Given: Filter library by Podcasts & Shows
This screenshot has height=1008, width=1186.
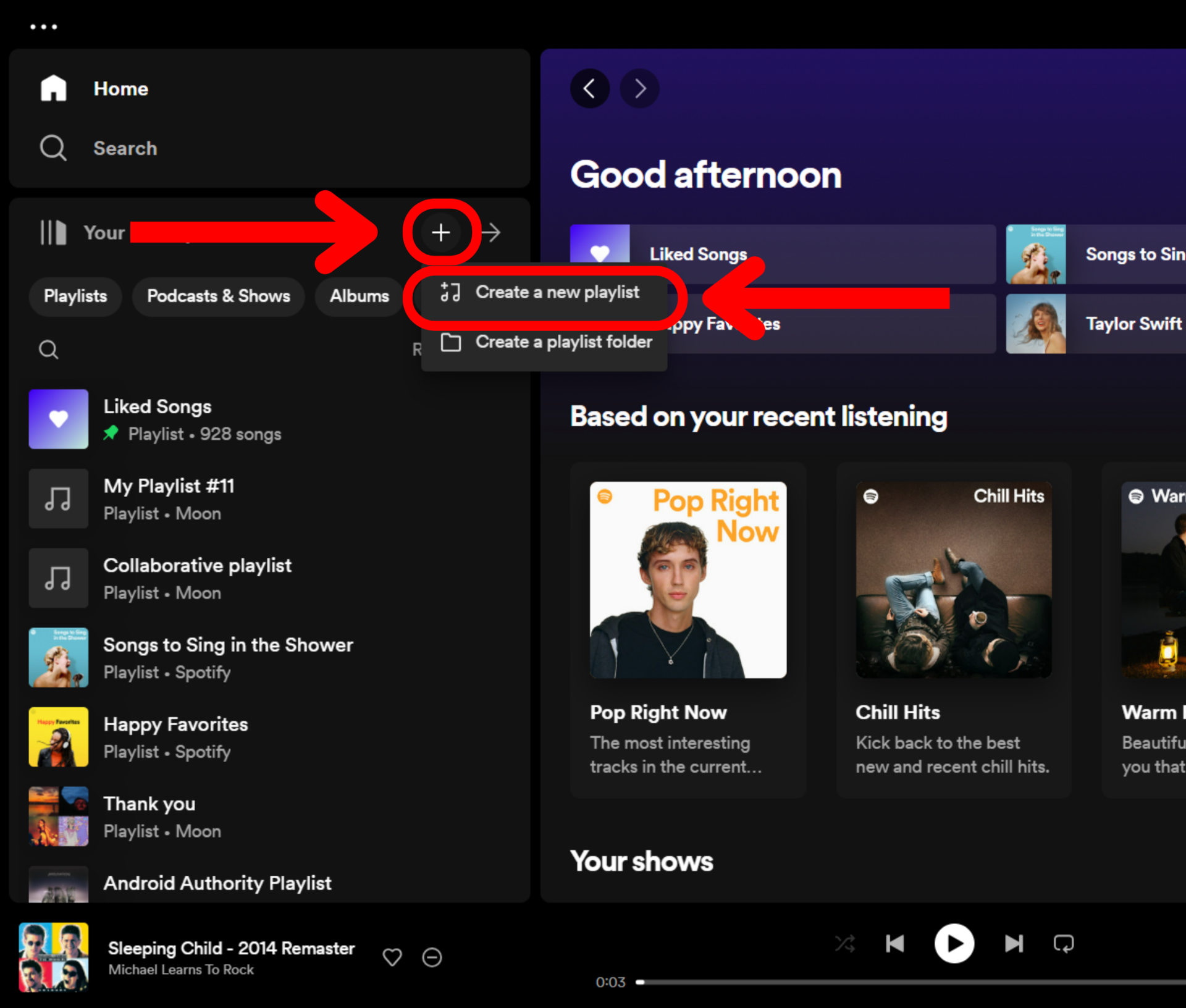Looking at the screenshot, I should (218, 296).
